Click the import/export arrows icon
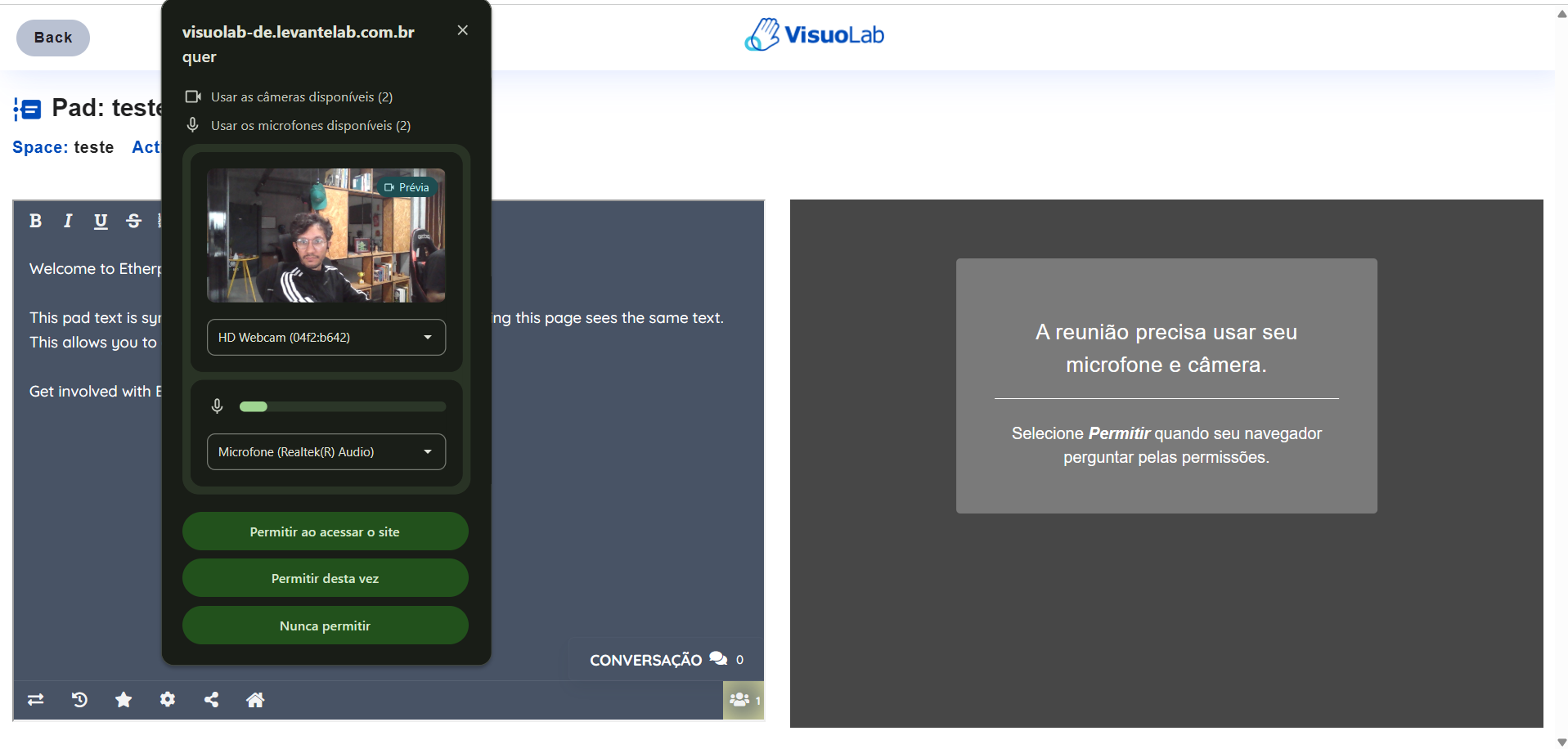Viewport: 1568px width, 749px height. [36, 700]
